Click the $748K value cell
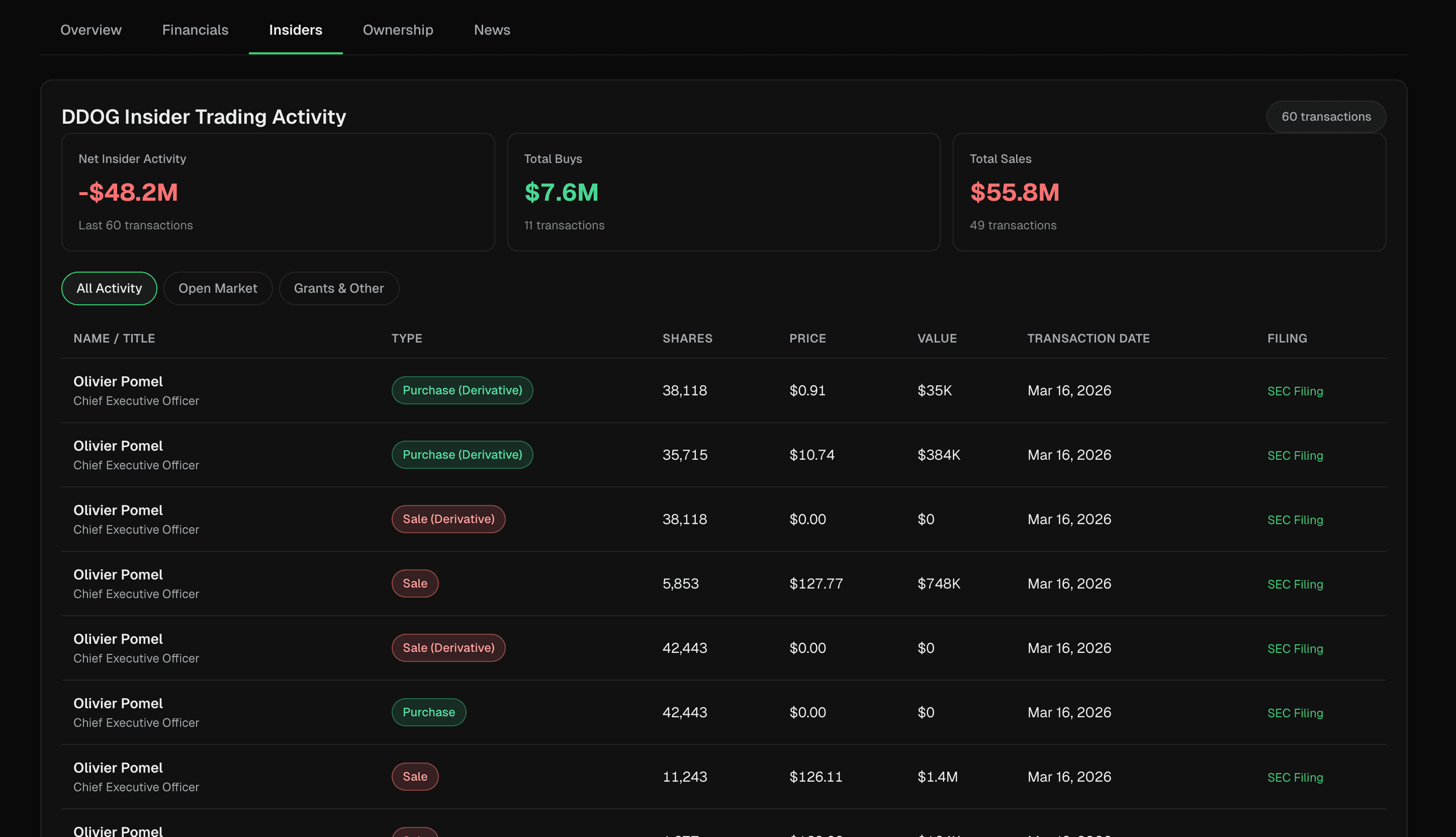Screen dimensions: 1456x837 tap(939, 583)
